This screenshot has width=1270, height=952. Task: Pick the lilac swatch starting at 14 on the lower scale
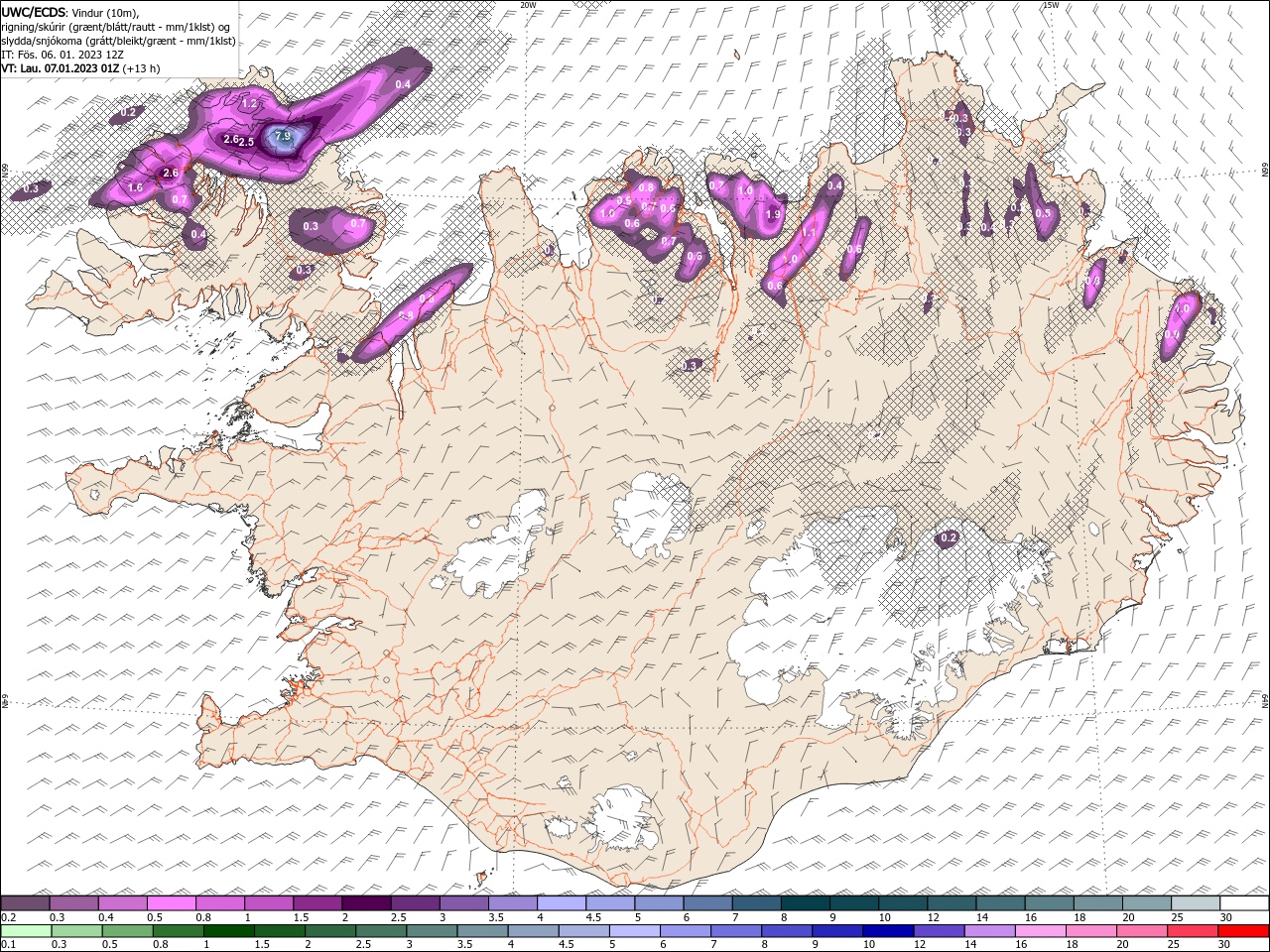(x=989, y=930)
